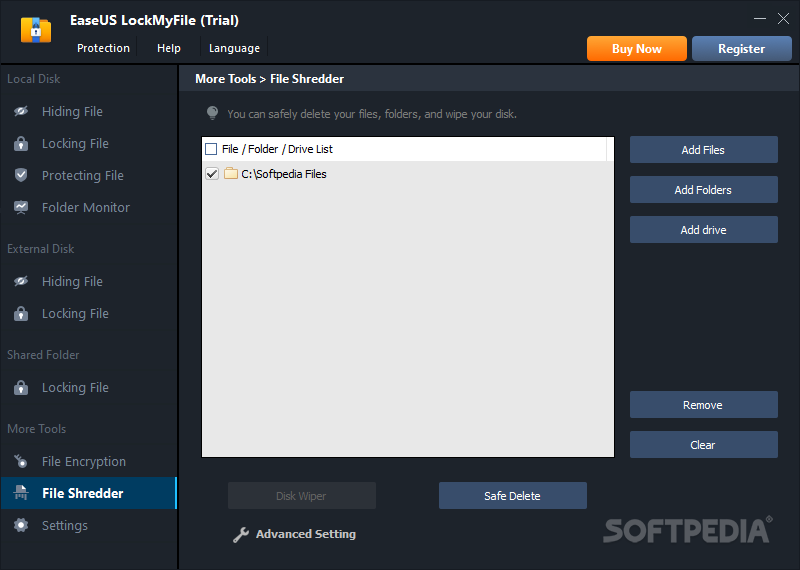Open Local Disk Hiding File section
This screenshot has height=570, width=800.
click(x=89, y=111)
